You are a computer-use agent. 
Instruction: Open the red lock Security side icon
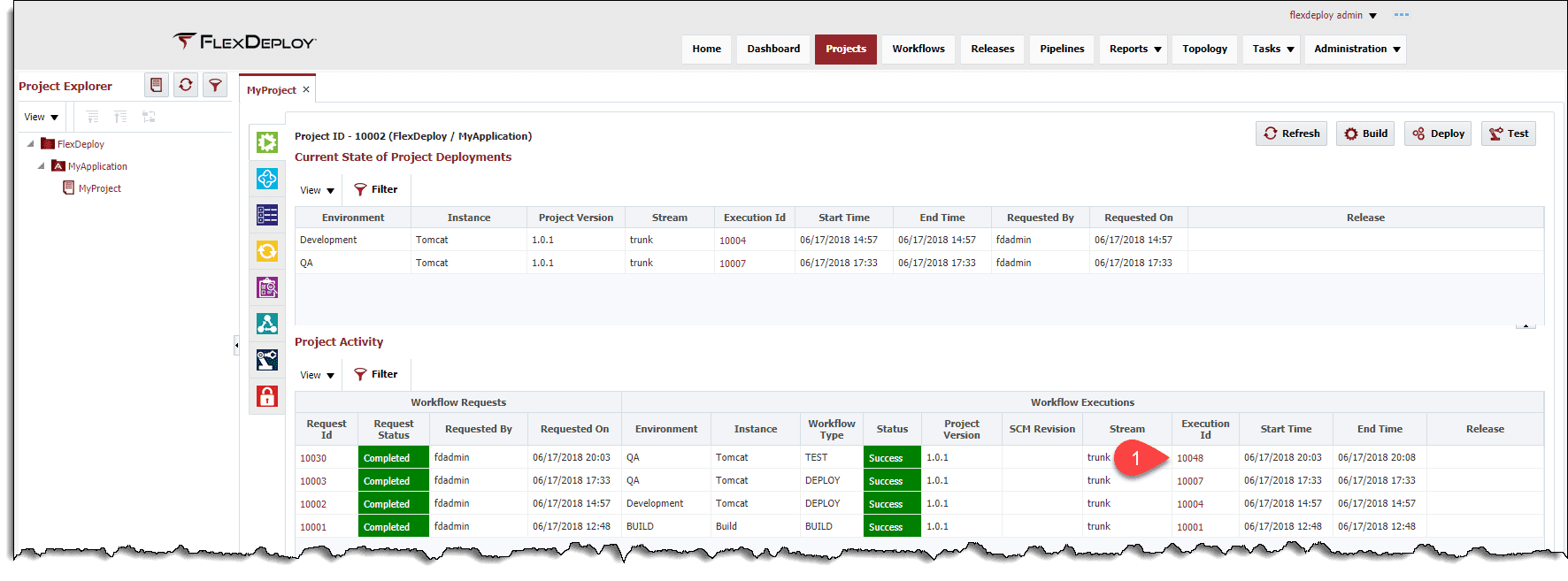(x=267, y=396)
